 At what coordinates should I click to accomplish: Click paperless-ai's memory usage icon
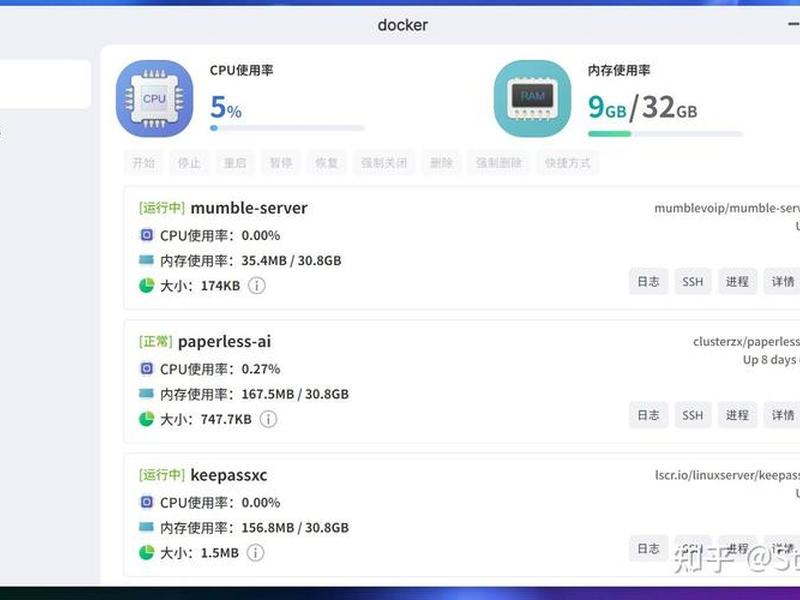click(146, 393)
